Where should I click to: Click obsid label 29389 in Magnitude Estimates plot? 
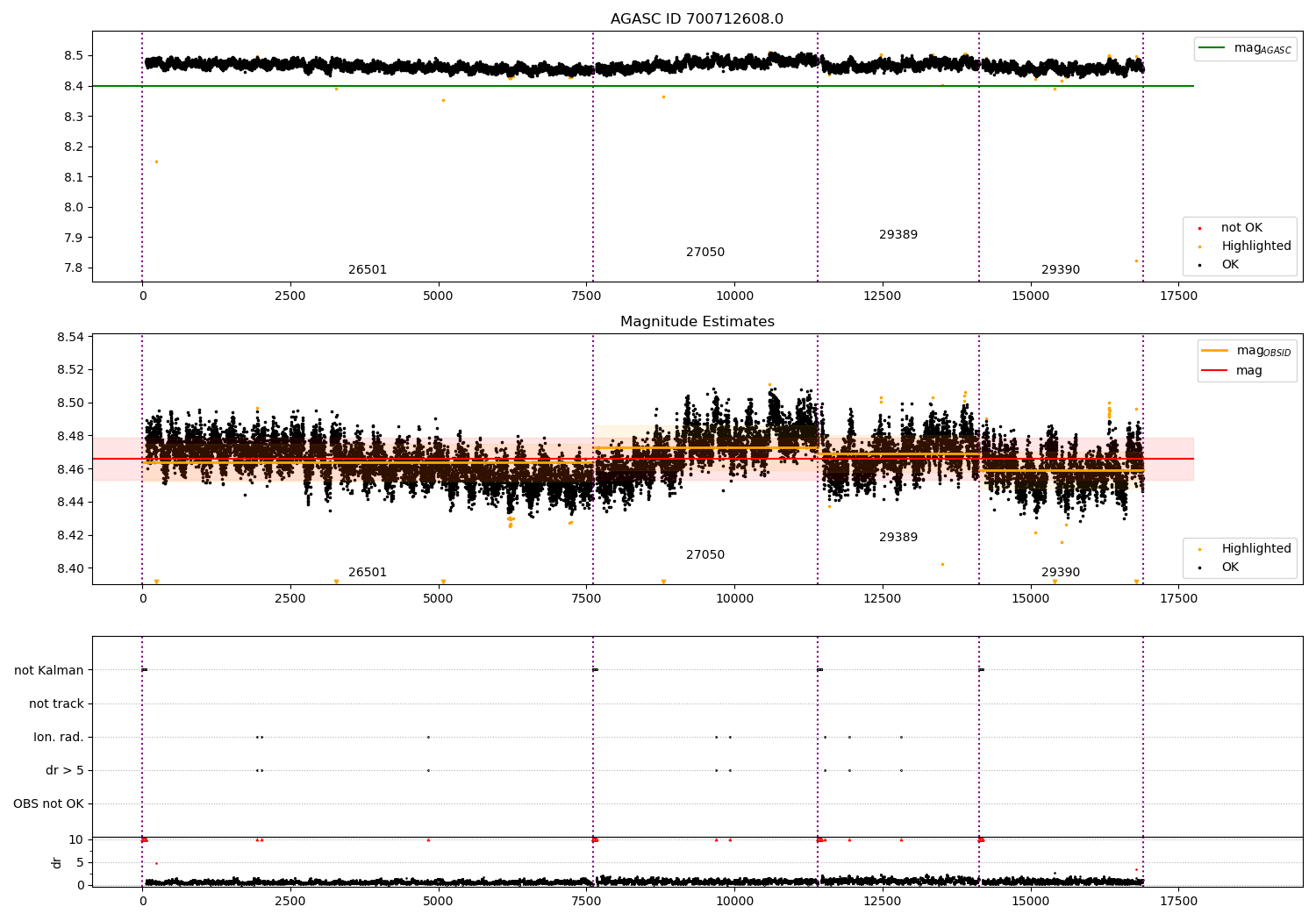[x=898, y=538]
